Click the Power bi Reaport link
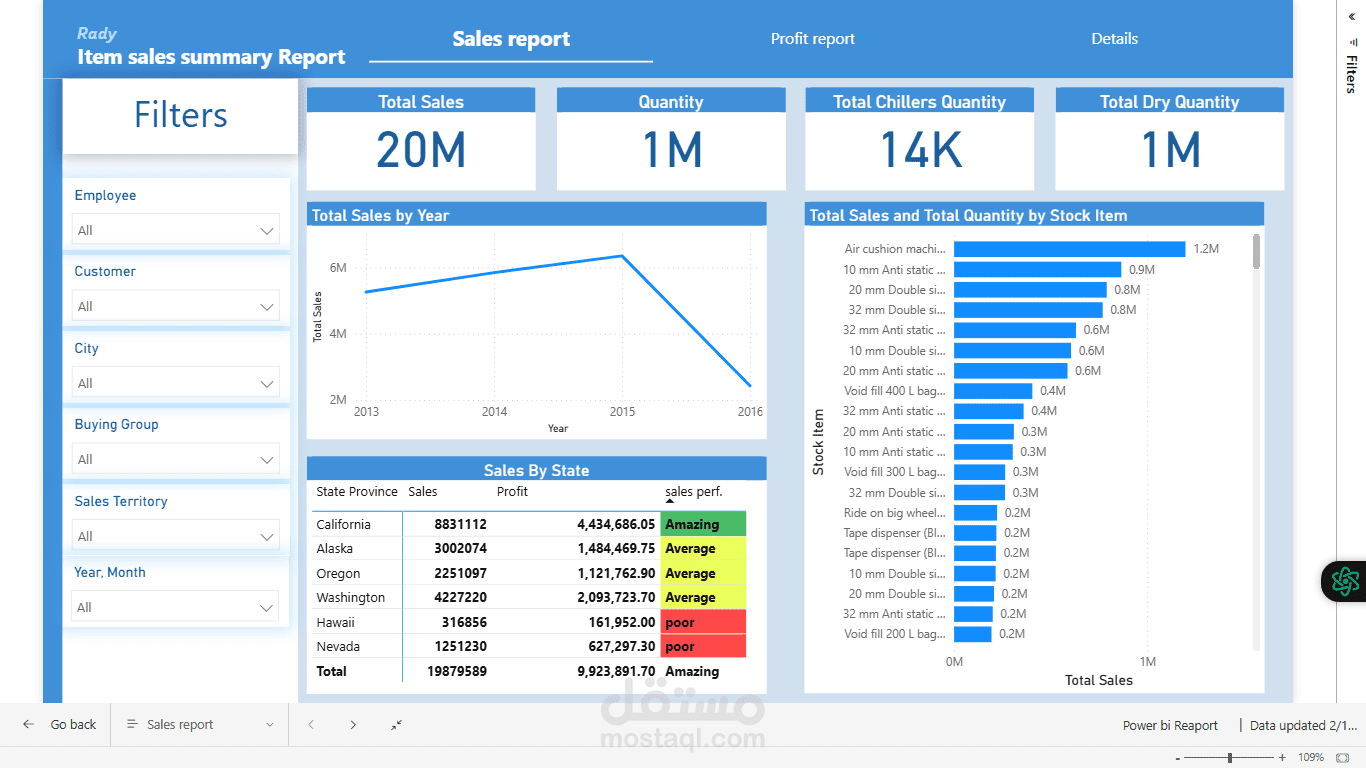Image resolution: width=1366 pixels, height=768 pixels. click(1170, 725)
